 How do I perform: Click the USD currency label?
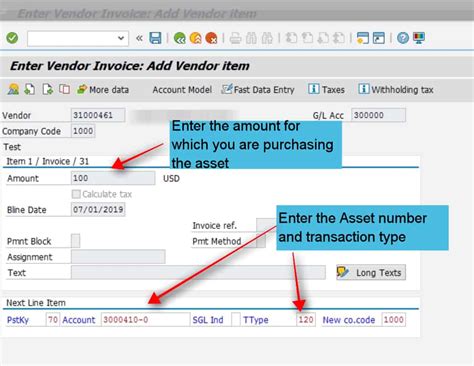tap(171, 178)
